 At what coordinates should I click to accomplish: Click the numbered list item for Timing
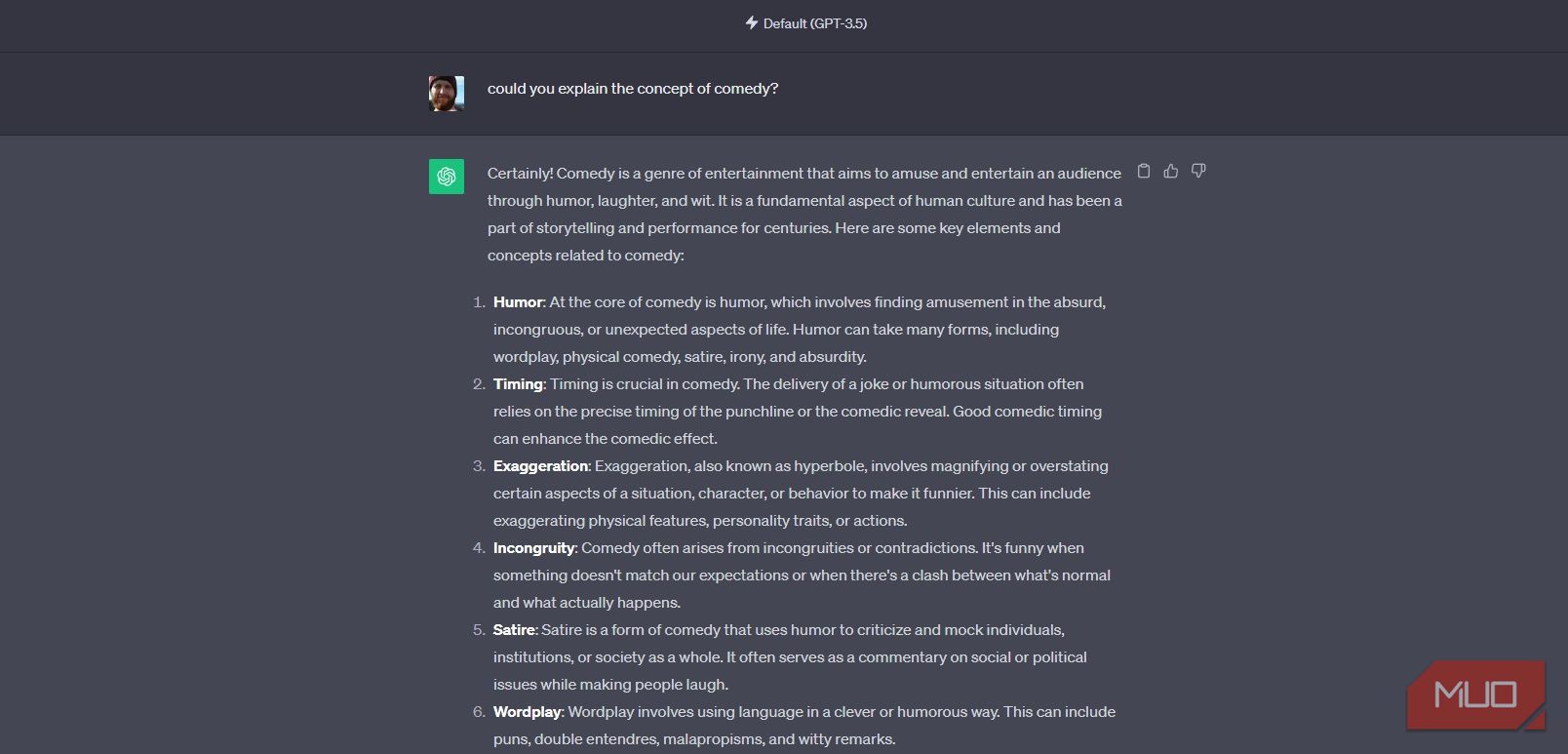pyautogui.click(x=518, y=383)
